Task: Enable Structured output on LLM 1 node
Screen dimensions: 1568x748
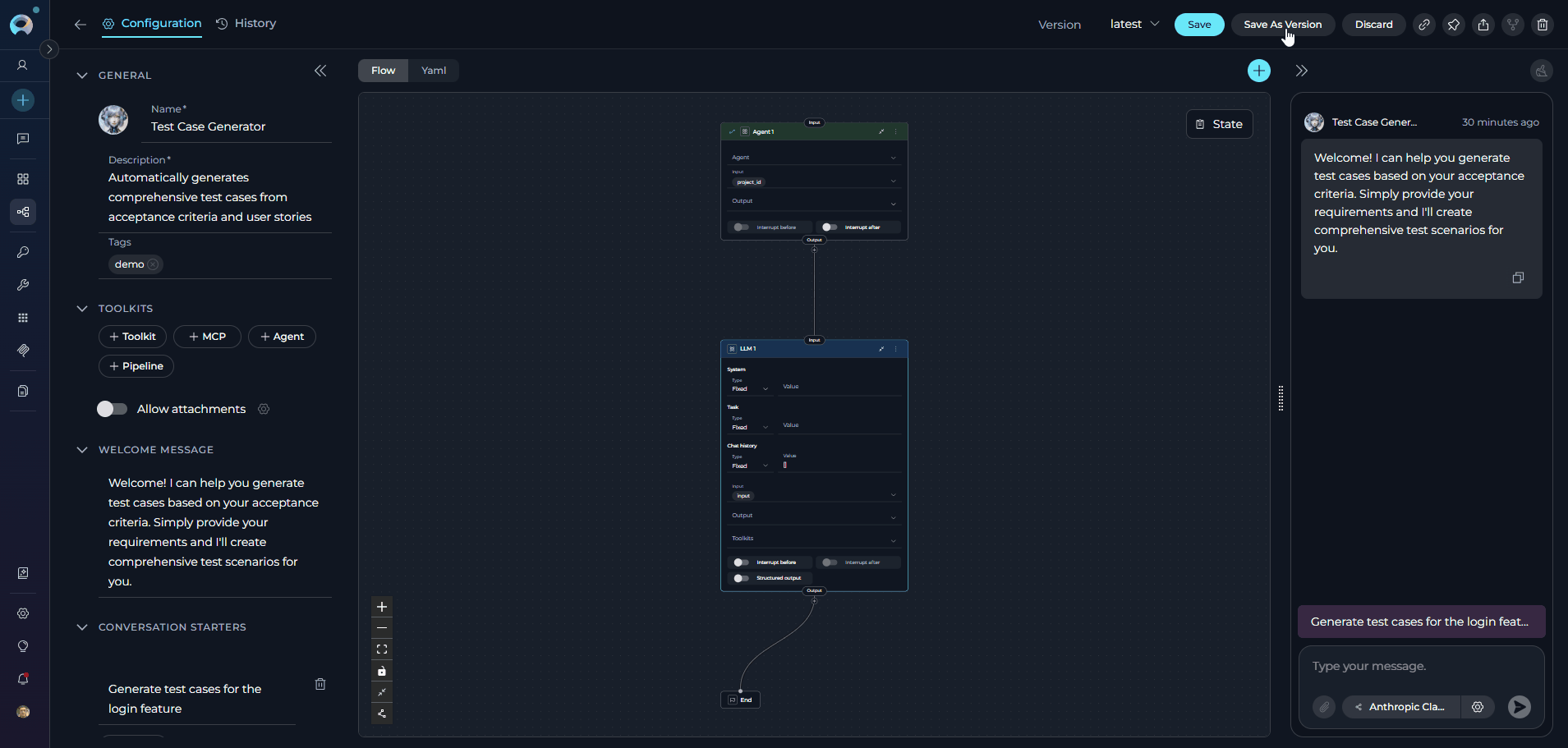Action: (741, 578)
